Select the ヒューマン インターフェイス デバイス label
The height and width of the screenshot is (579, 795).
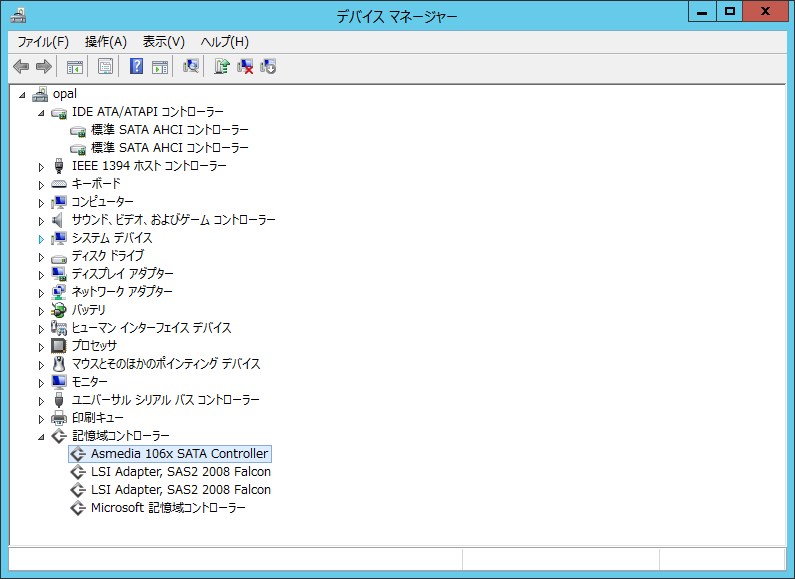point(151,328)
